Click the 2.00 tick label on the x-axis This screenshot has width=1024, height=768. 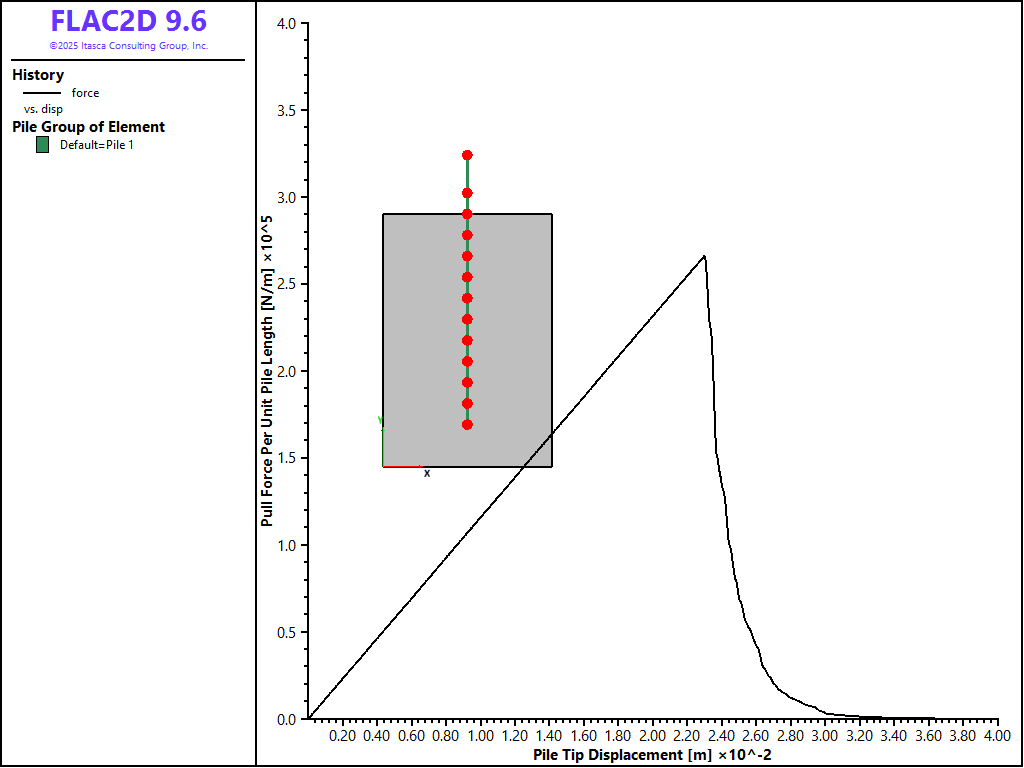click(x=652, y=735)
